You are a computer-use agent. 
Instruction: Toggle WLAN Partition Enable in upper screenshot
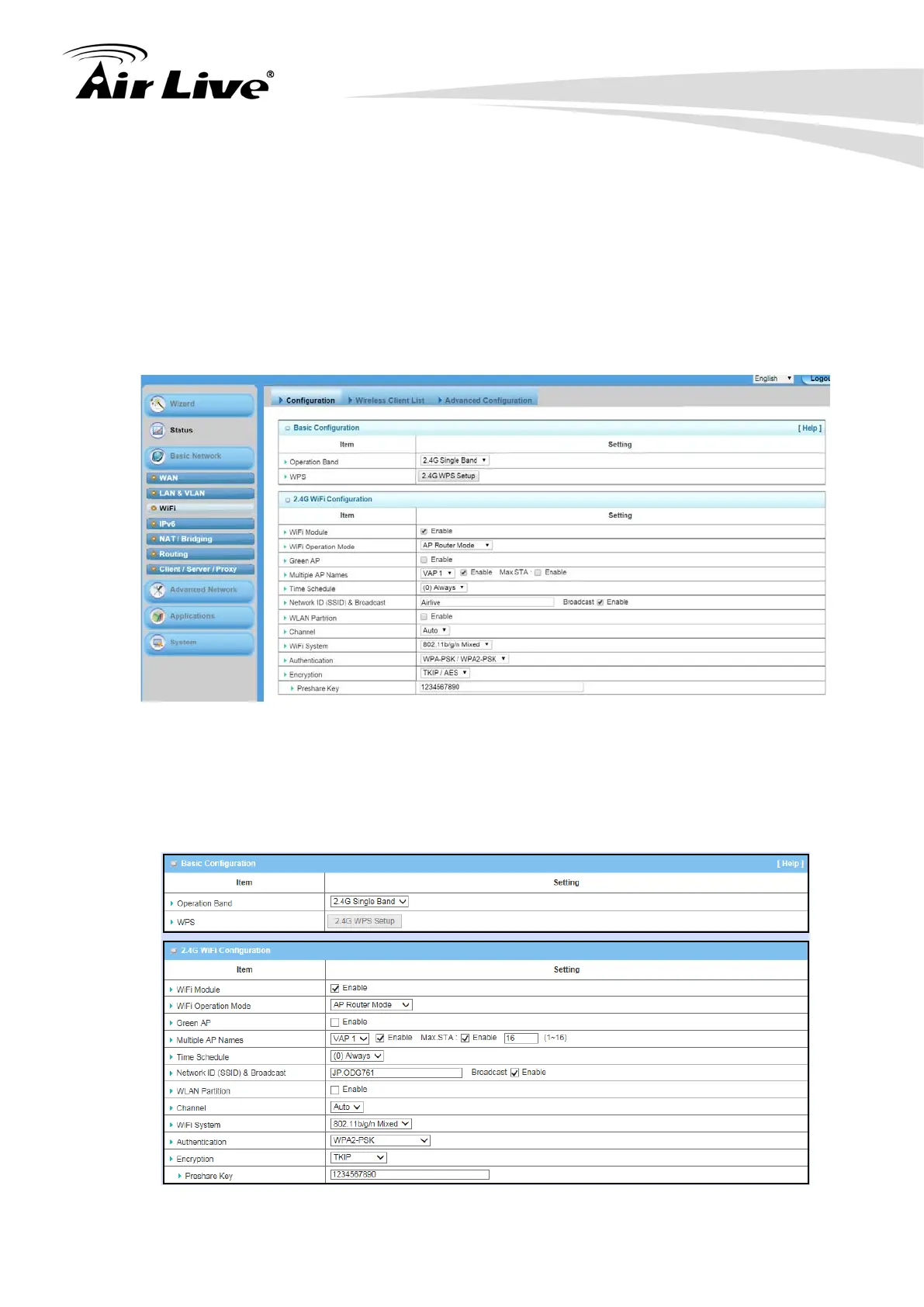tap(424, 617)
